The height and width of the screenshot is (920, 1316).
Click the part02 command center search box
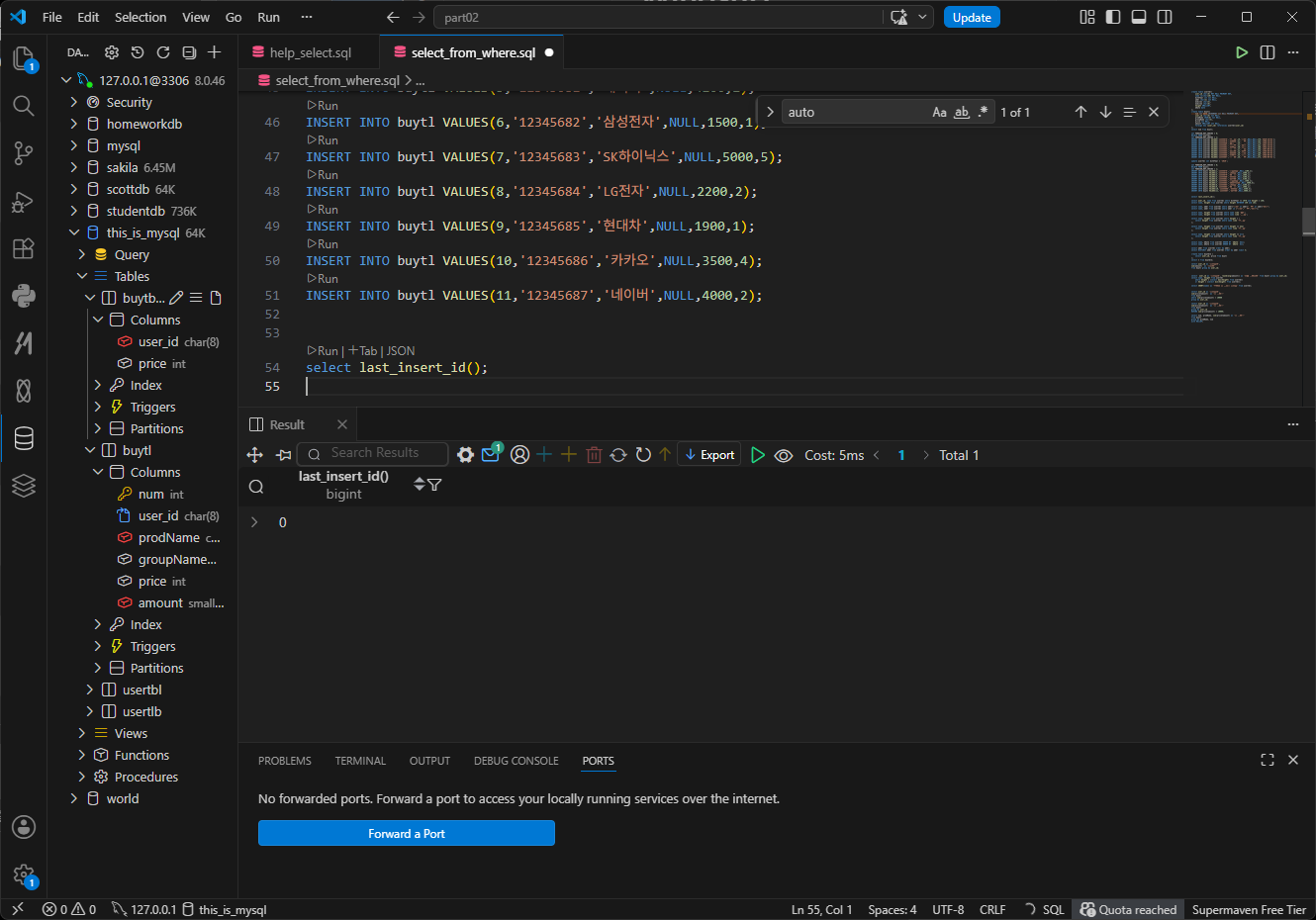[659, 17]
